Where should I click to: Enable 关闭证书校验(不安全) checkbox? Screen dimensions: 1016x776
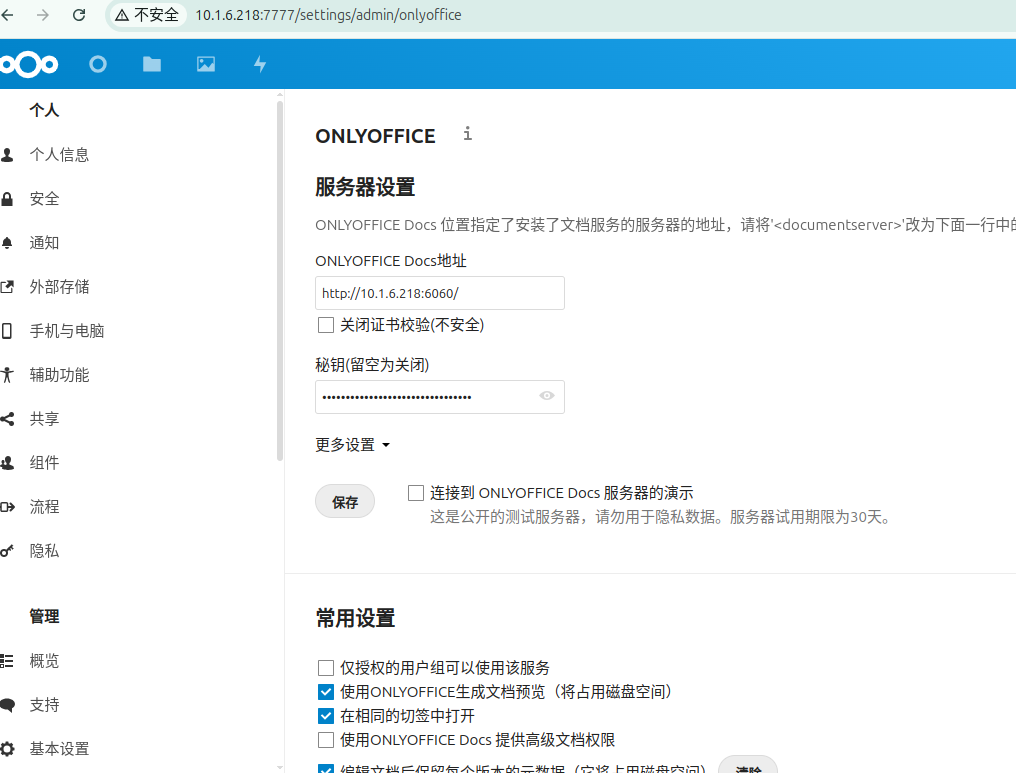click(x=326, y=325)
